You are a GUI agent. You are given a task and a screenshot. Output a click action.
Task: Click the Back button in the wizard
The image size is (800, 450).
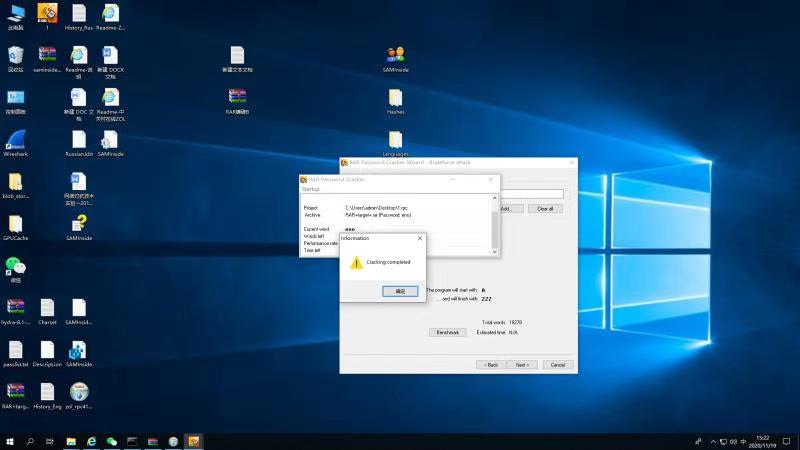(x=491, y=365)
